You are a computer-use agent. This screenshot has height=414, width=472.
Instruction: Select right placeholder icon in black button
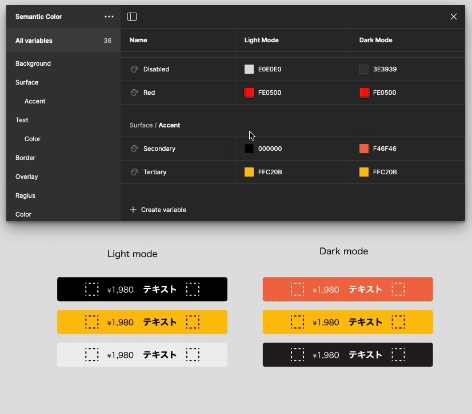pyautogui.click(x=193, y=289)
